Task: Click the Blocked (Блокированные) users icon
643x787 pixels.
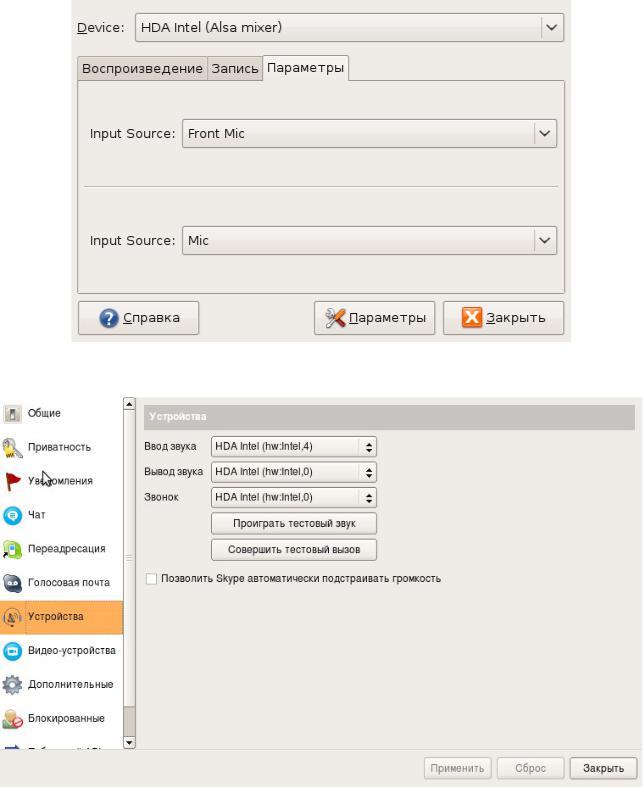Action: tap(12, 719)
